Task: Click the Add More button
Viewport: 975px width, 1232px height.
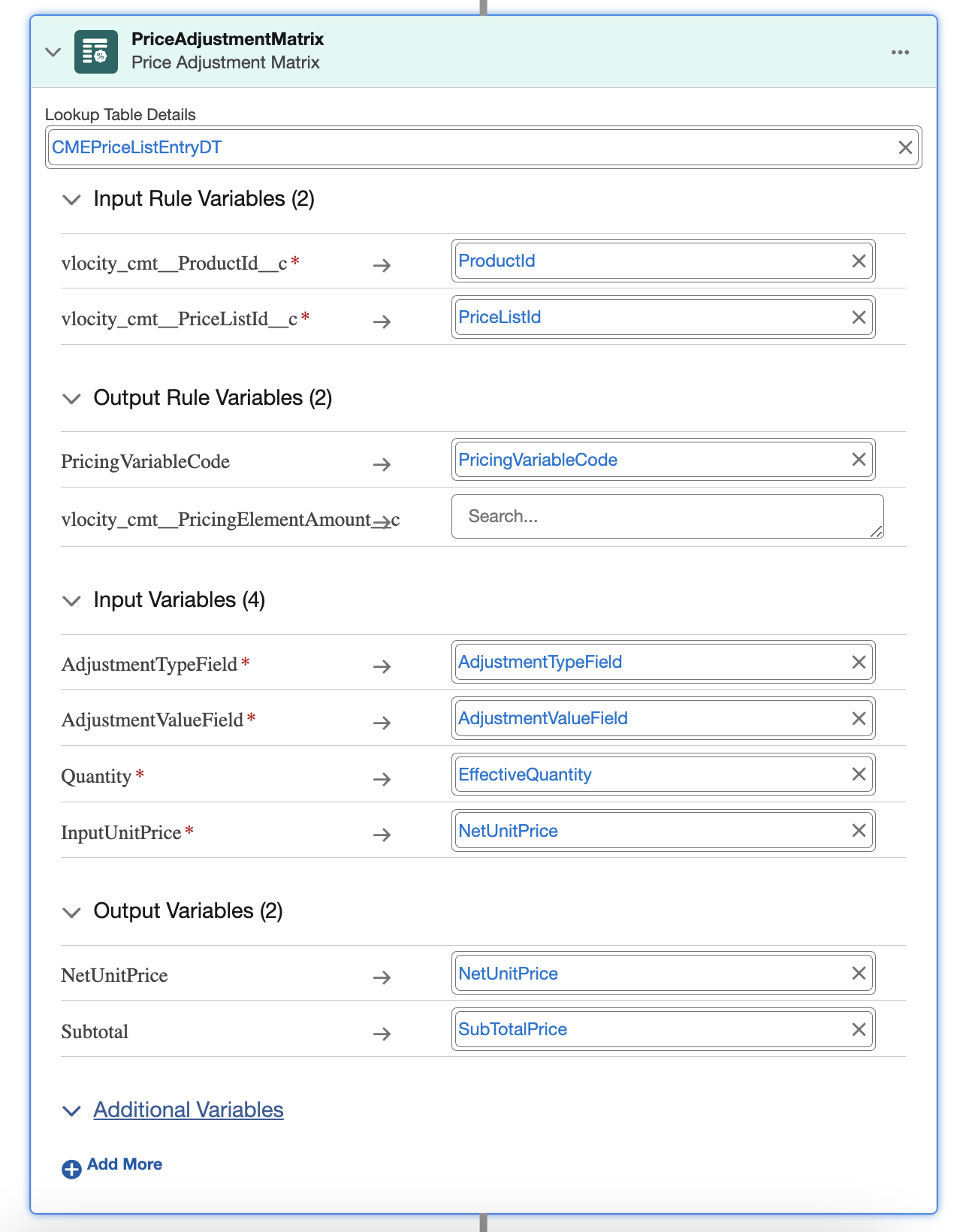Action: click(x=112, y=1165)
